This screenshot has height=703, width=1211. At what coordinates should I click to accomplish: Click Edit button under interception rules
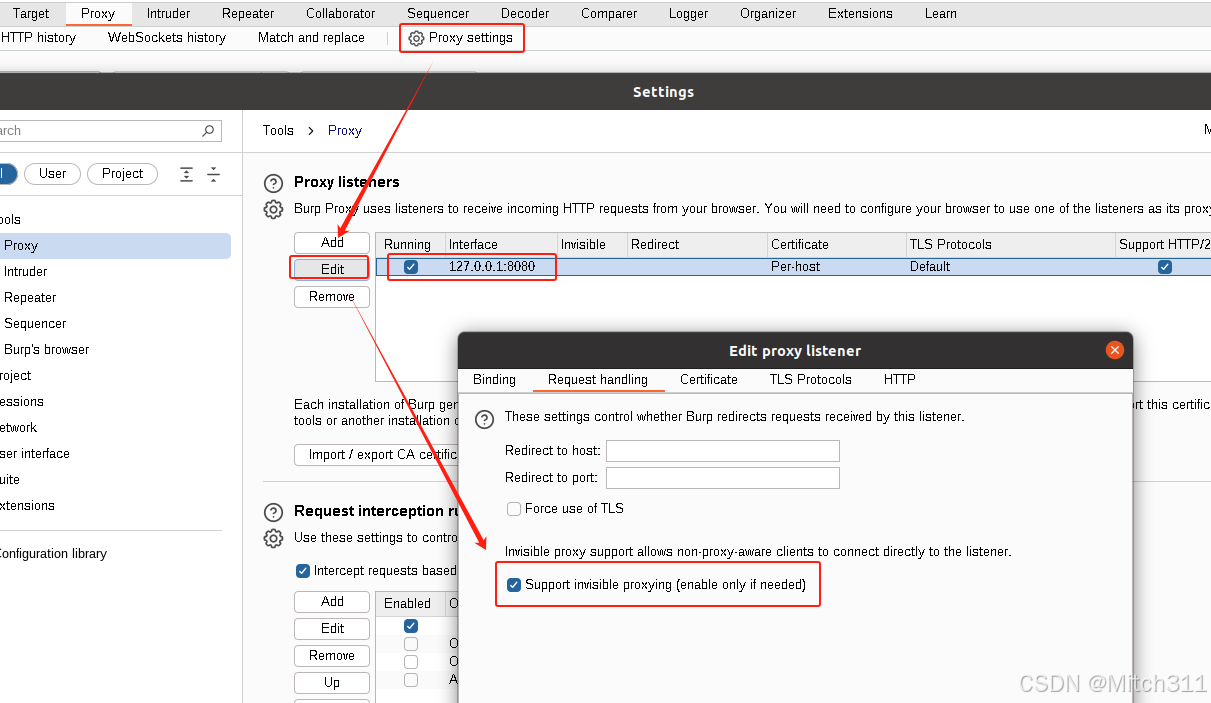pyautogui.click(x=332, y=629)
